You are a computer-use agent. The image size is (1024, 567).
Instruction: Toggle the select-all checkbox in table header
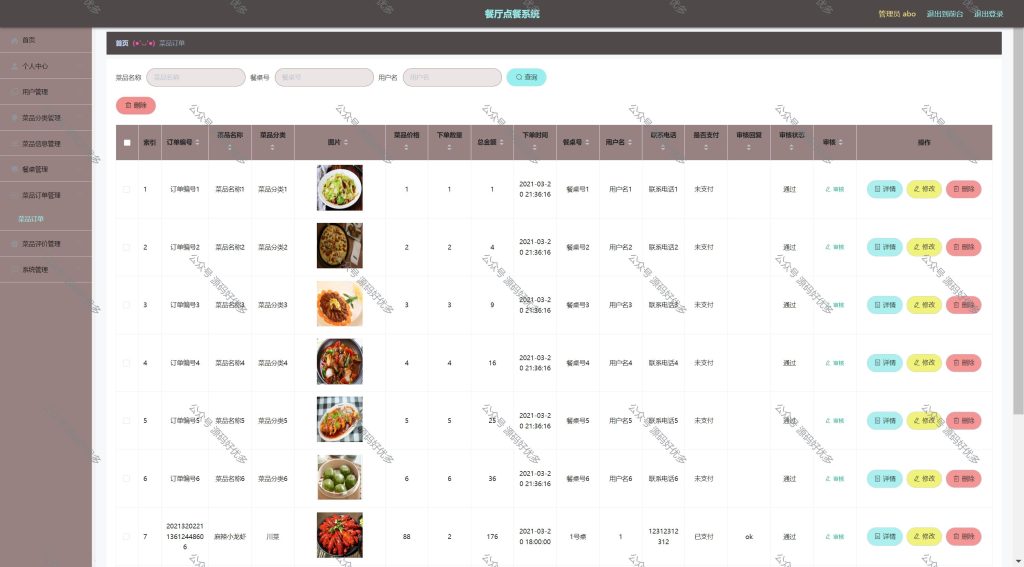[x=127, y=142]
